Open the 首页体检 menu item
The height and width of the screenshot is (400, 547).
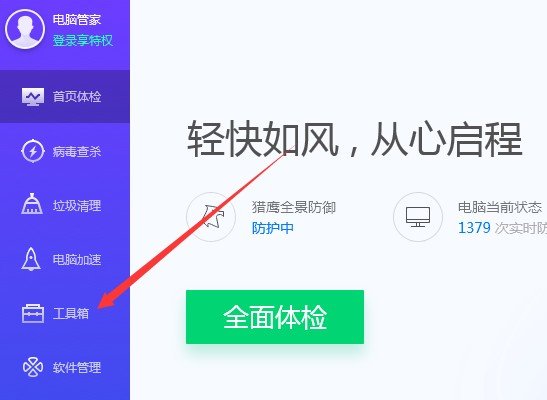(65, 97)
